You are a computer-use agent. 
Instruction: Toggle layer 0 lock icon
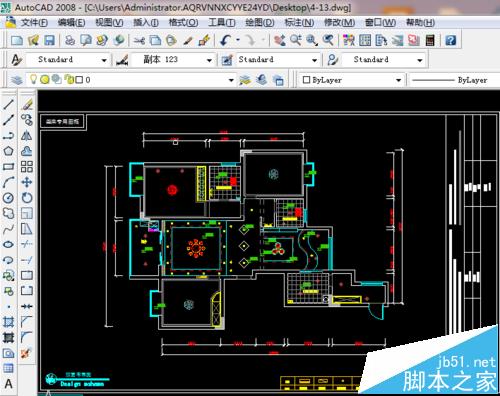tap(69, 79)
